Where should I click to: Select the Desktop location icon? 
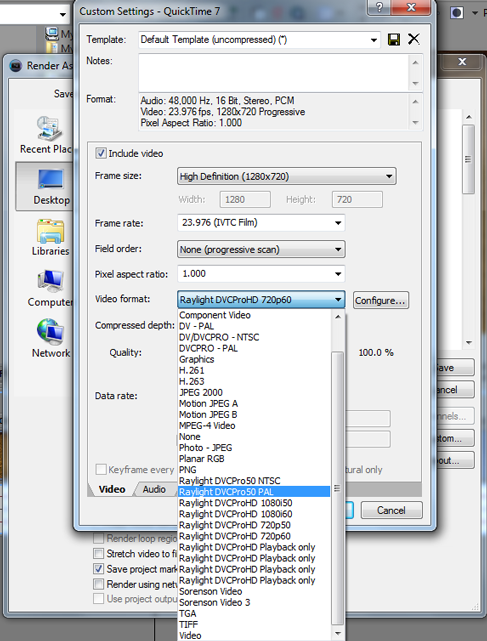45,186
